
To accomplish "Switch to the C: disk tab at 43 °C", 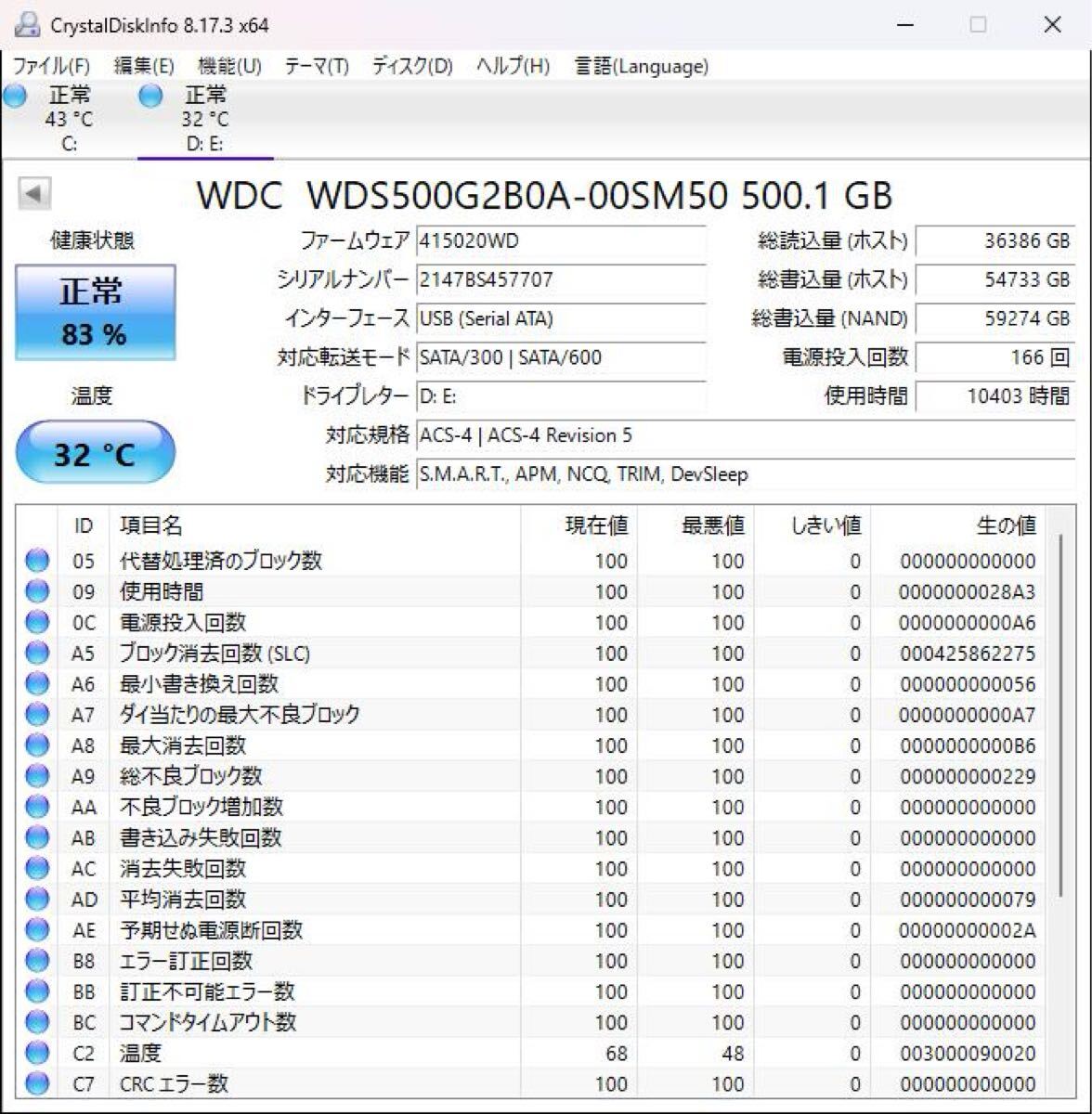I will (69, 119).
